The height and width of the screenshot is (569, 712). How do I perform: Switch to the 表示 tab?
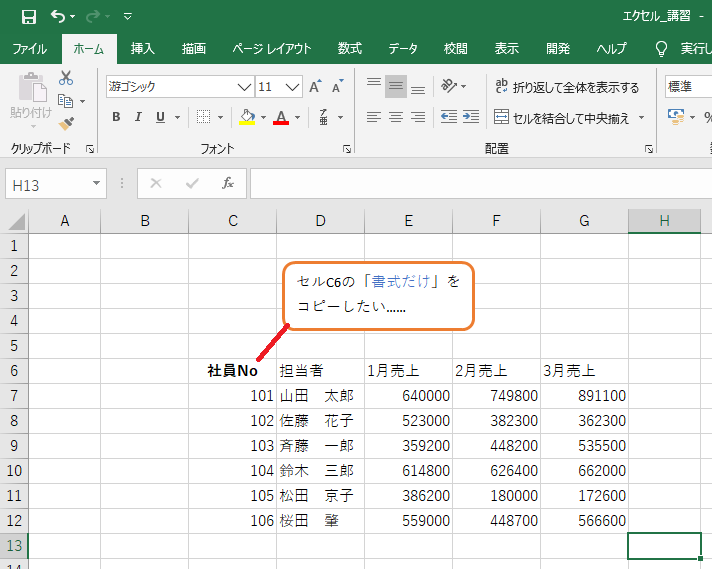click(x=506, y=49)
